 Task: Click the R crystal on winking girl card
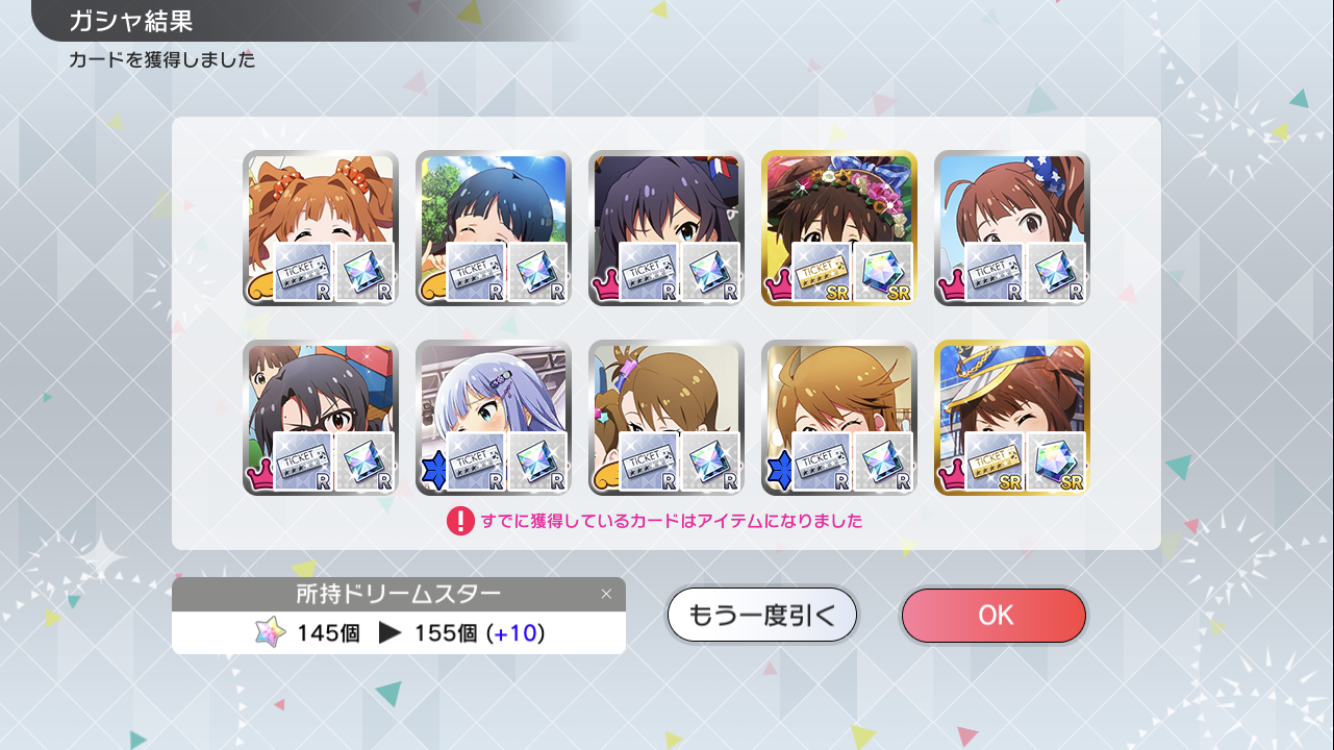tap(883, 461)
